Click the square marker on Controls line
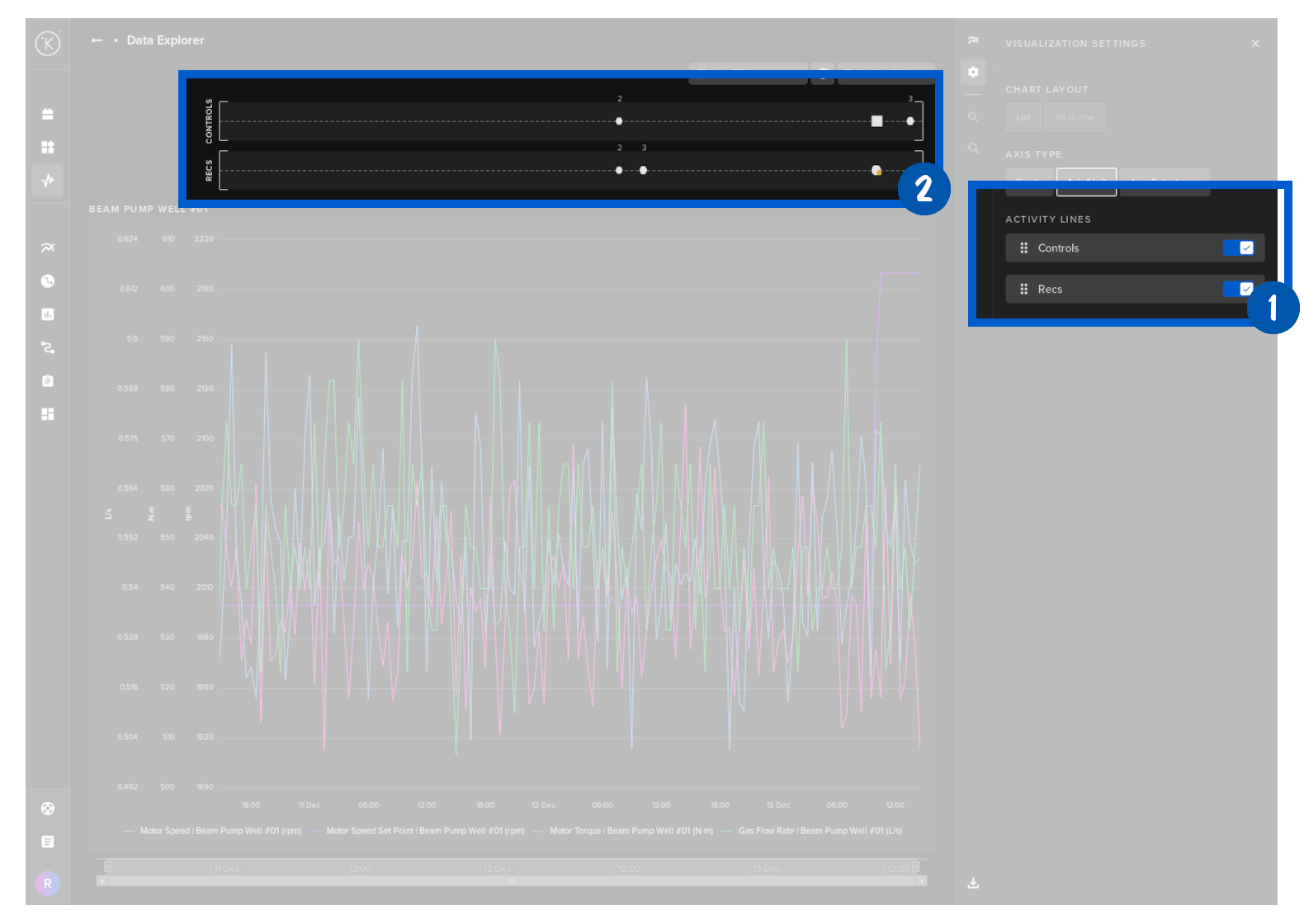 (x=876, y=121)
